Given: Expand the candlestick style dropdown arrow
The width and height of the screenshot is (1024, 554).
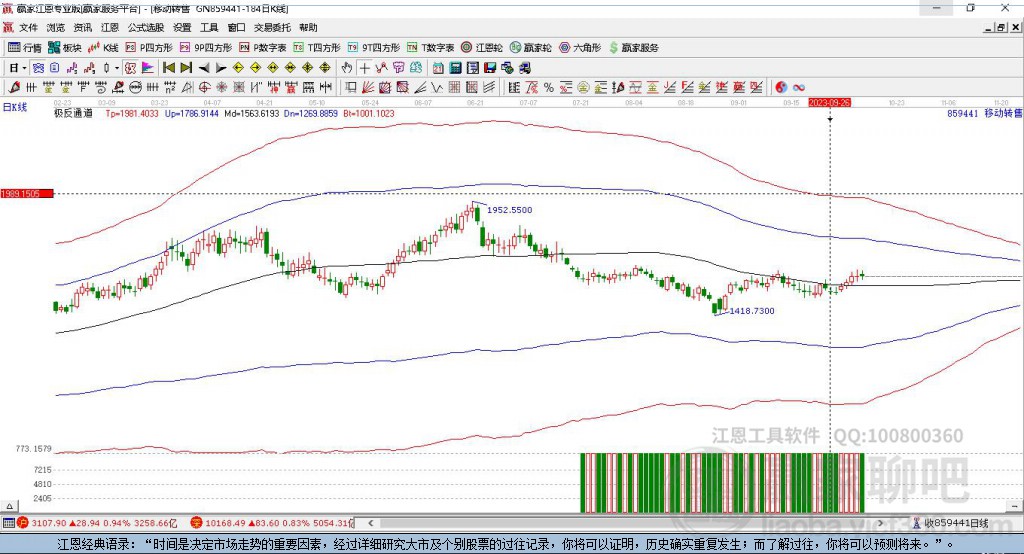Looking at the screenshot, I should 117,67.
